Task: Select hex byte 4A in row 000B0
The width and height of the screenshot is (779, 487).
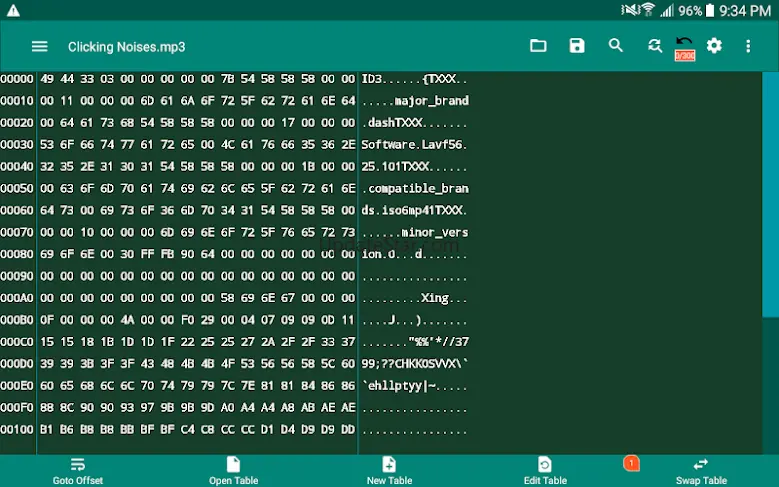Action: coord(127,320)
